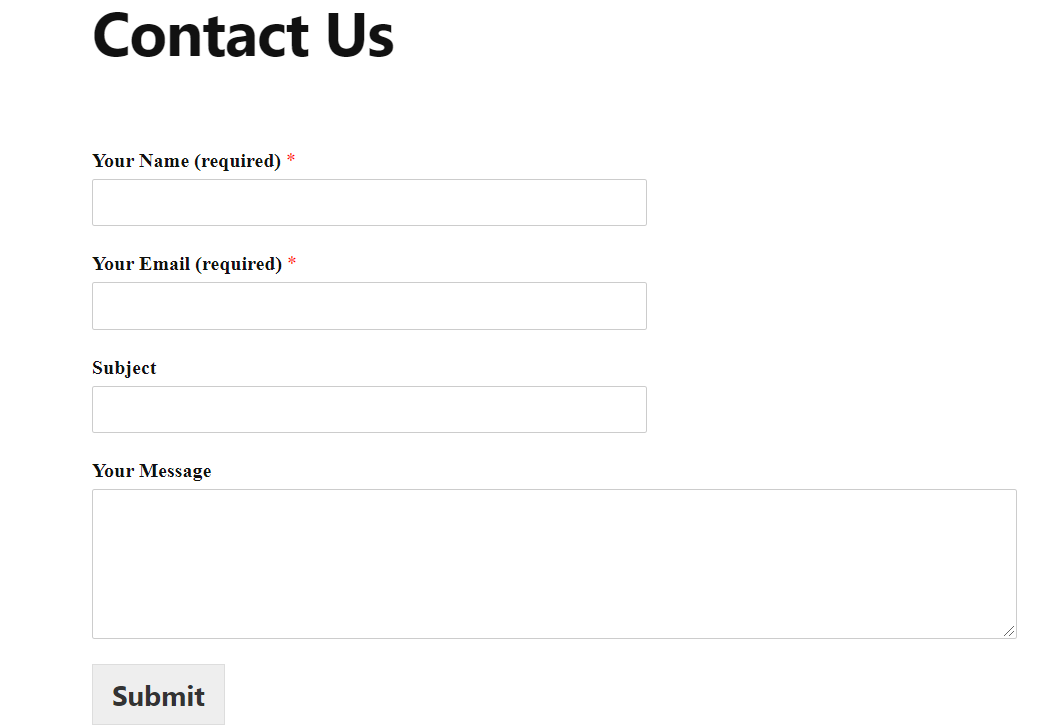Click the red asterisk beside Your Email
The width and height of the screenshot is (1040, 728).
[x=292, y=262]
